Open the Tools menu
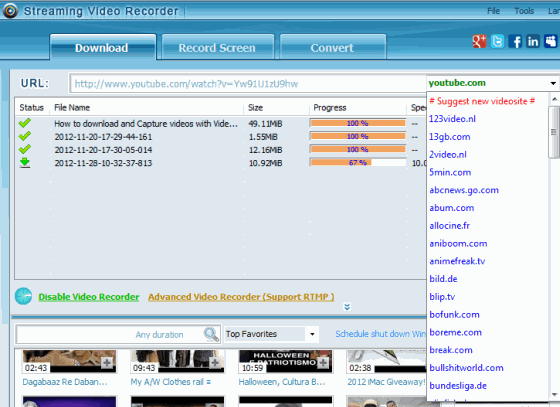 coord(524,11)
